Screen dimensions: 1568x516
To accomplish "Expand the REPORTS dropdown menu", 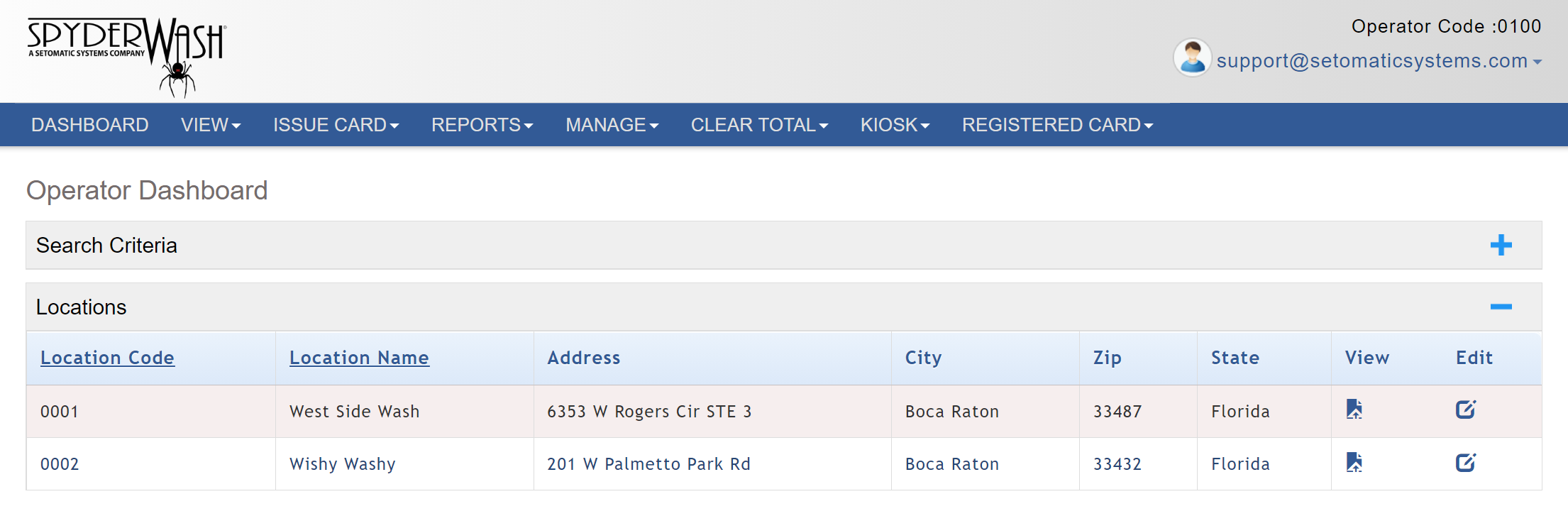I will (482, 125).
